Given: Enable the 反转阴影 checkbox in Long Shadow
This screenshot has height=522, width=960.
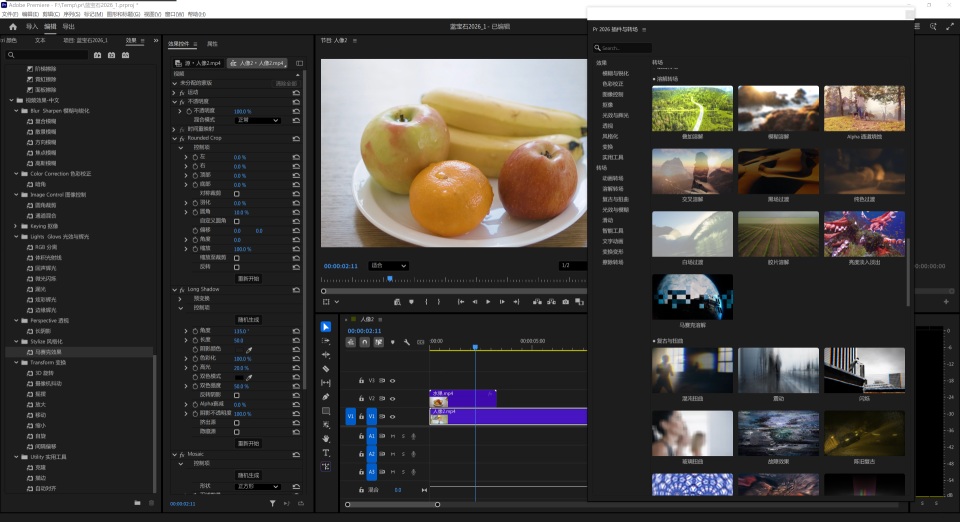Looking at the screenshot, I should click(236, 393).
